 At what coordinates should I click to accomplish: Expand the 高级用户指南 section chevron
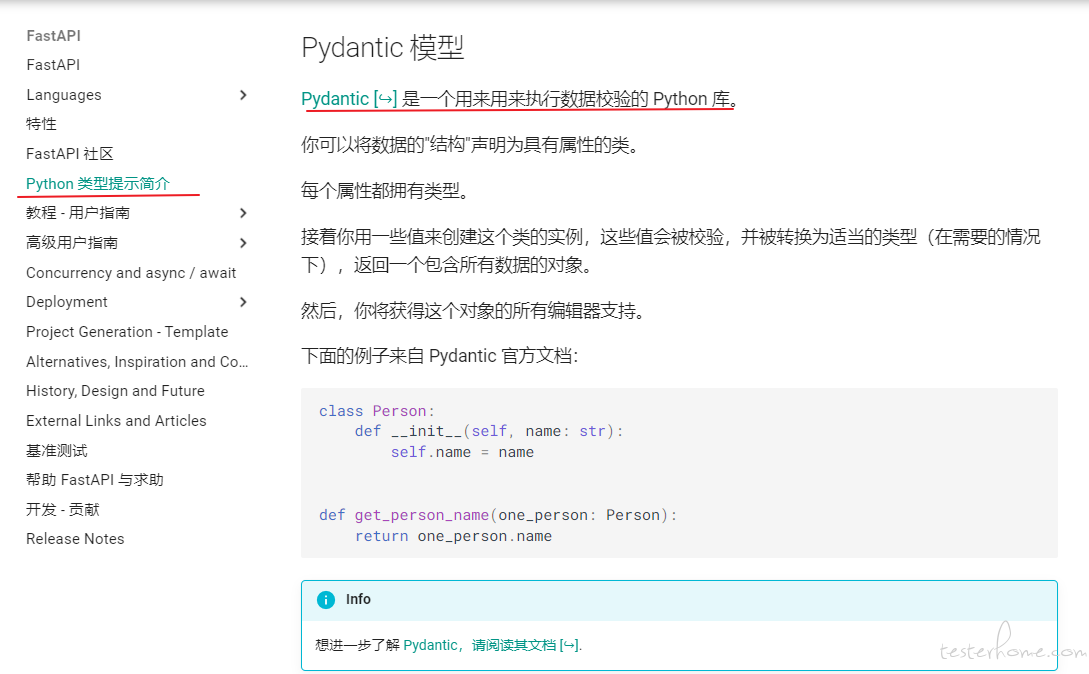pos(243,243)
